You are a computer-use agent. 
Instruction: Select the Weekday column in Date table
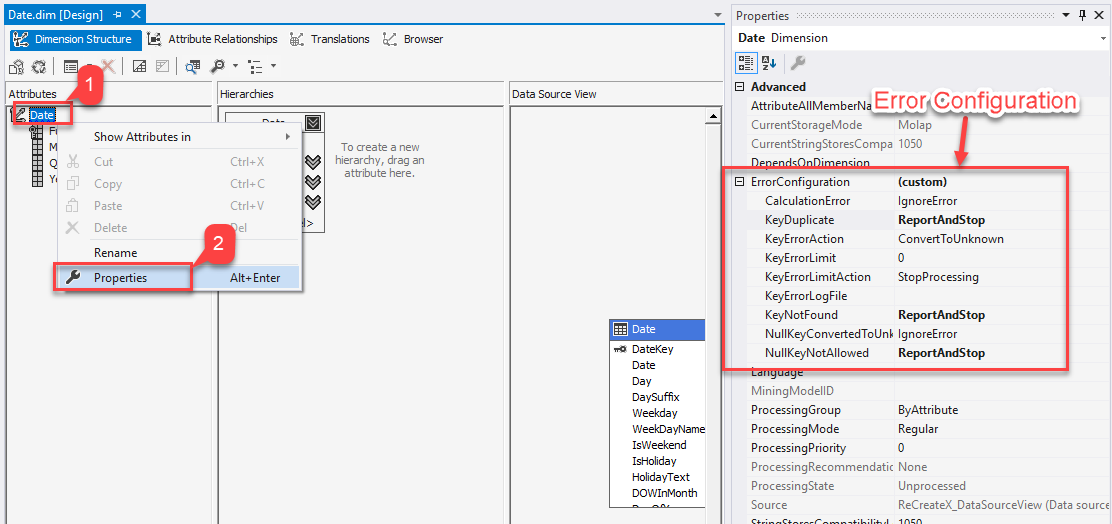pyautogui.click(x=654, y=413)
